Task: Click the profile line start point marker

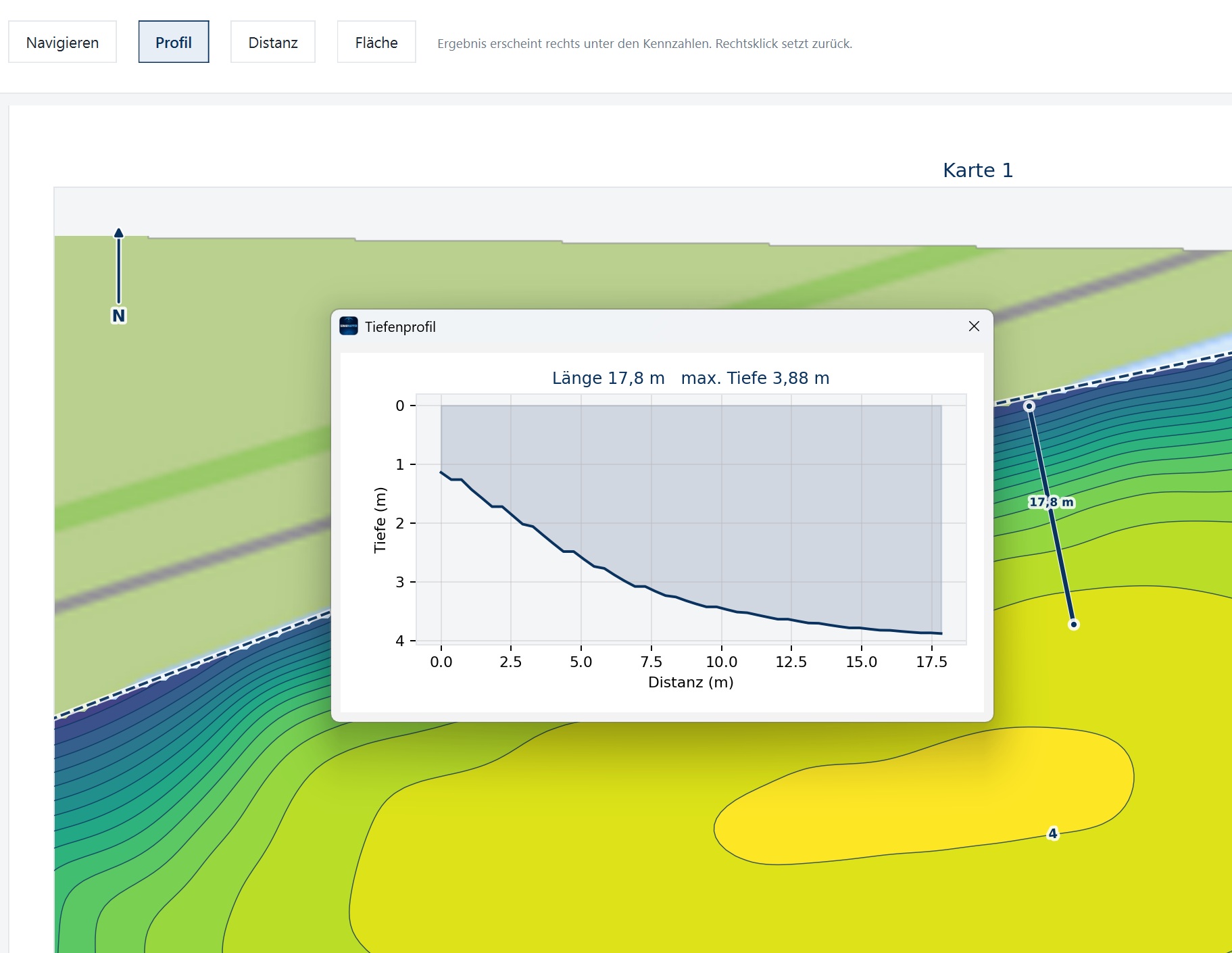Action: pos(1029,406)
